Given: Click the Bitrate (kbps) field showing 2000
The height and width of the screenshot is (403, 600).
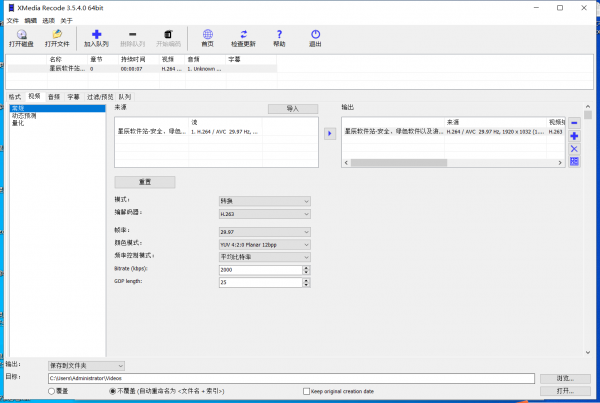Looking at the screenshot, I should 261,270.
